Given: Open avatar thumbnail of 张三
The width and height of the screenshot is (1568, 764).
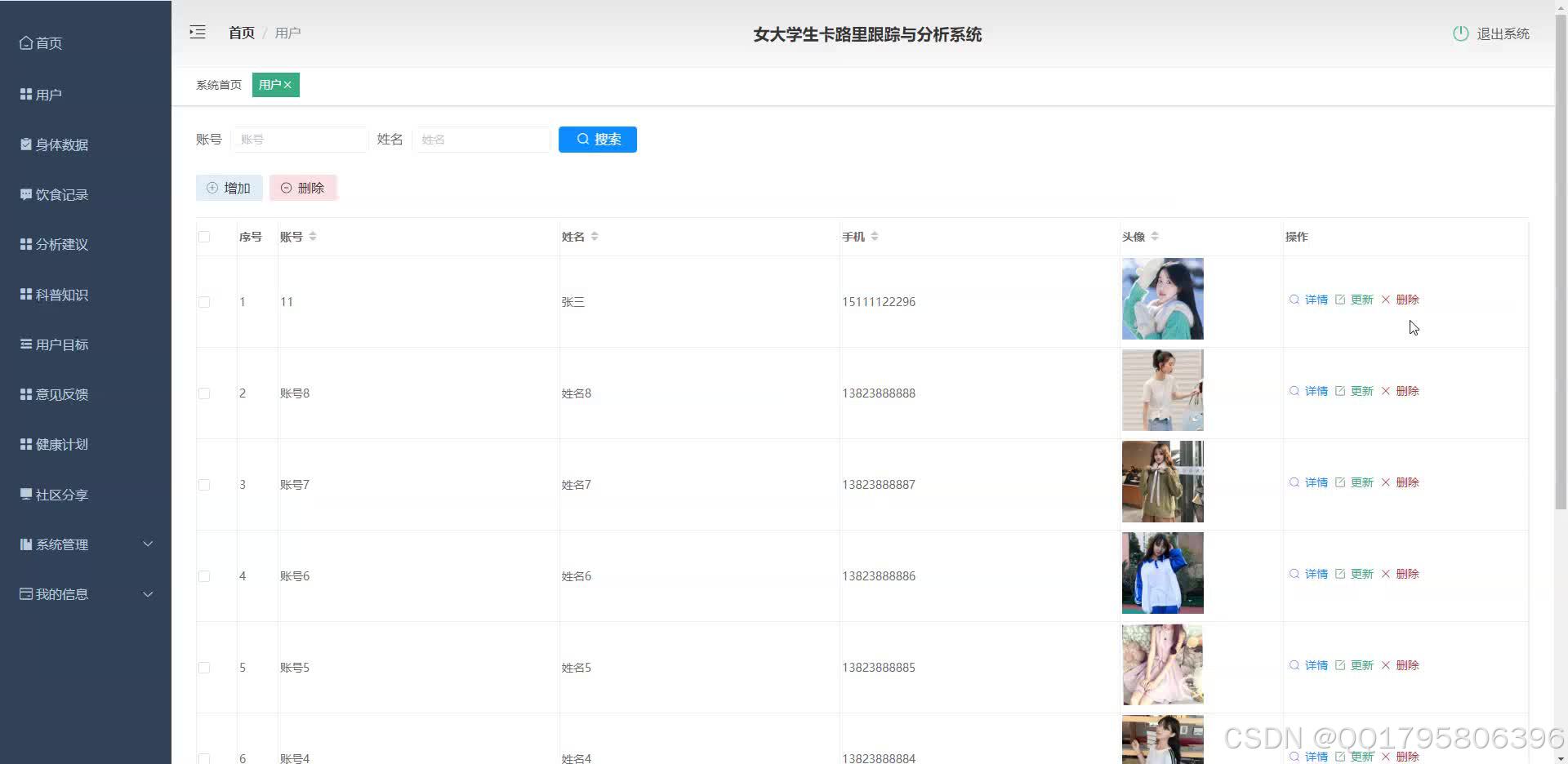Looking at the screenshot, I should pyautogui.click(x=1162, y=299).
